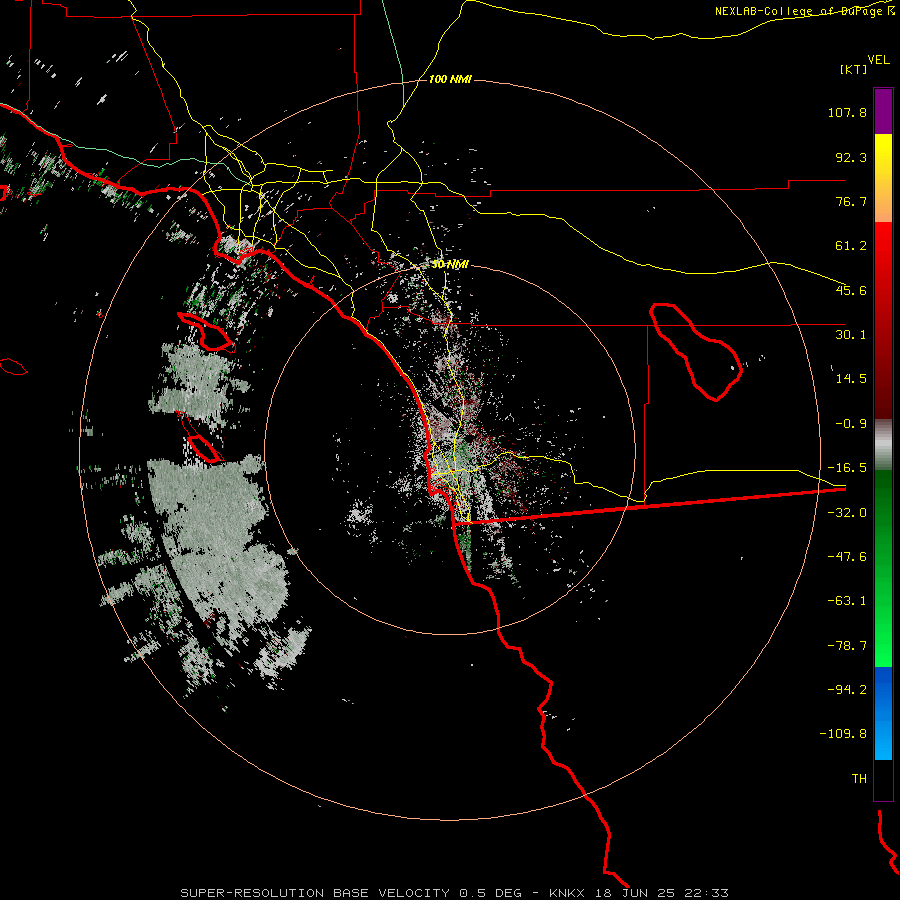This screenshot has height=900, width=900.
Task: Pick the purple segment of the color bar
Action: pos(883,111)
